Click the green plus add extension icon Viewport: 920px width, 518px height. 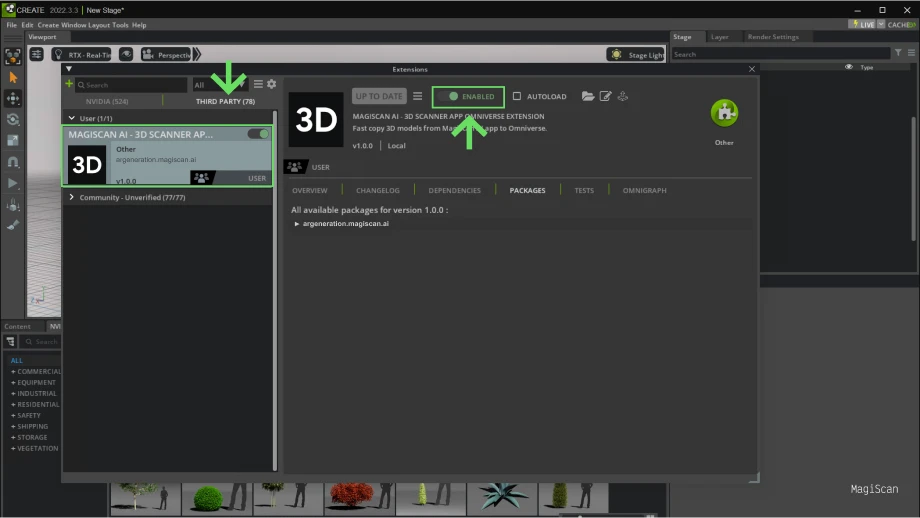pyautogui.click(x=69, y=84)
